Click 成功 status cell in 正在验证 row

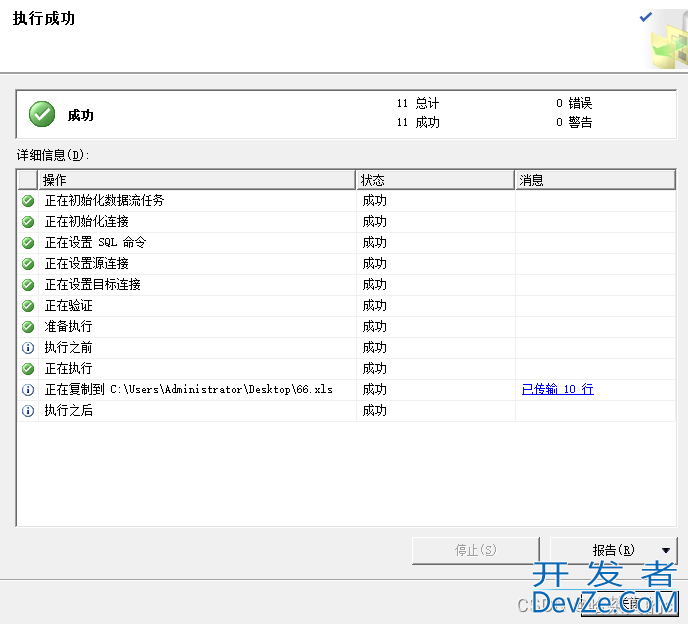[x=374, y=305]
